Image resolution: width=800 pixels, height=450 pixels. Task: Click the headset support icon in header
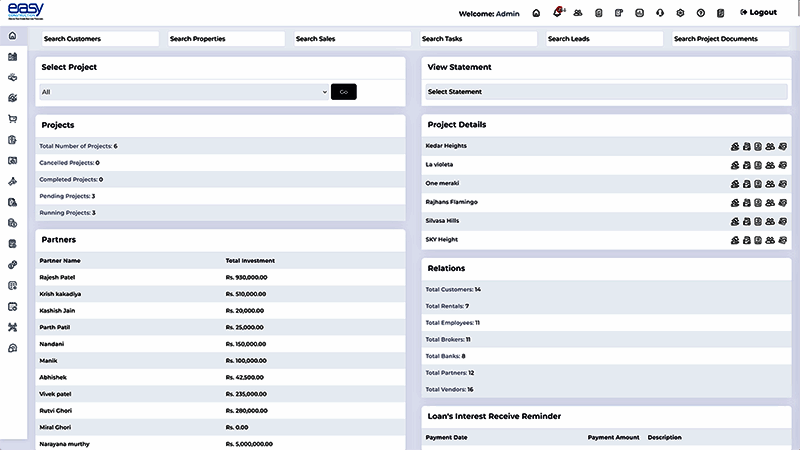[x=660, y=13]
